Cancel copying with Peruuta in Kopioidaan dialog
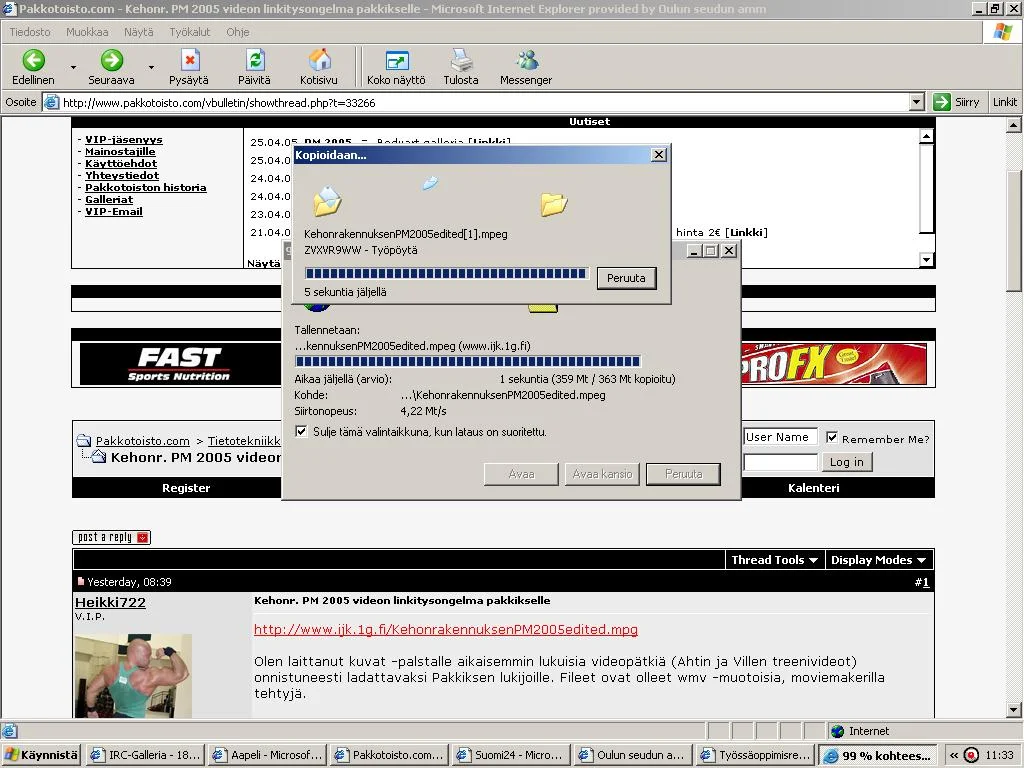 tap(626, 278)
